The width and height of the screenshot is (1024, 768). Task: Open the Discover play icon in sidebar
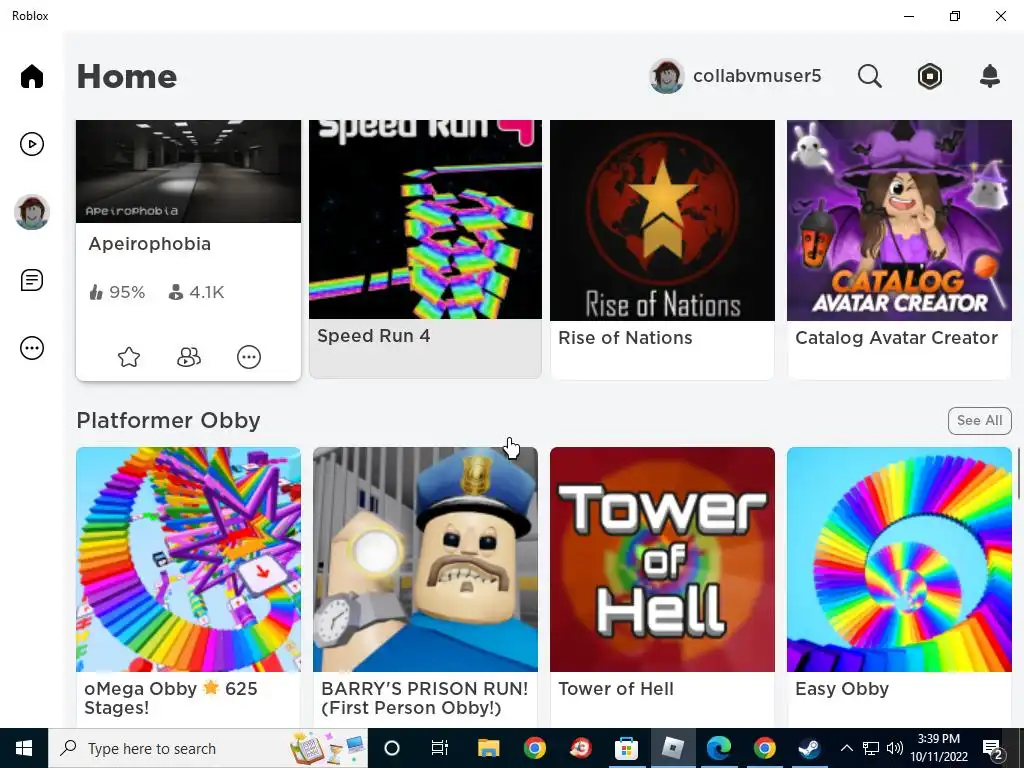click(31, 144)
